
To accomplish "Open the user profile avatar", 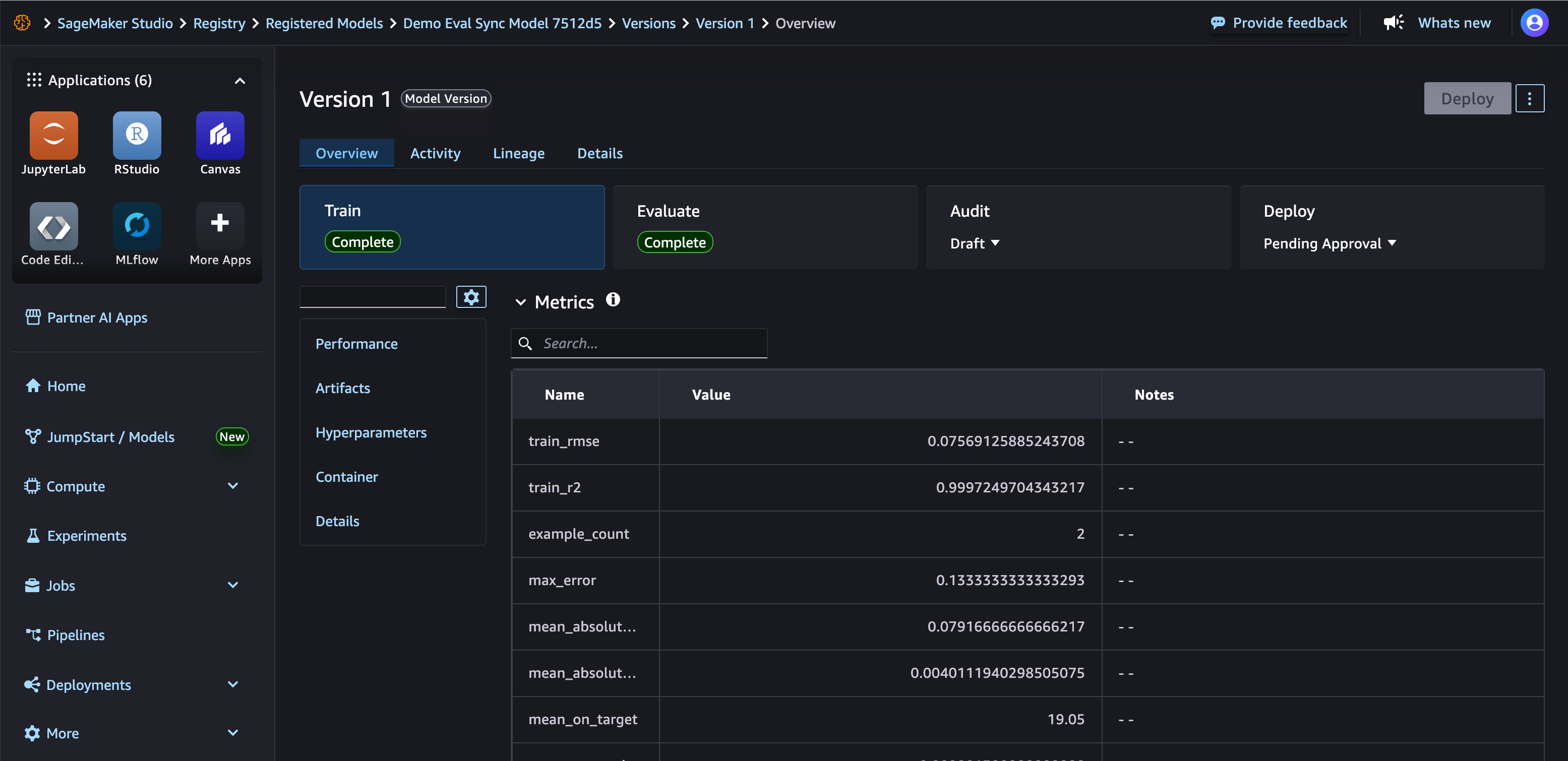I will [1534, 23].
